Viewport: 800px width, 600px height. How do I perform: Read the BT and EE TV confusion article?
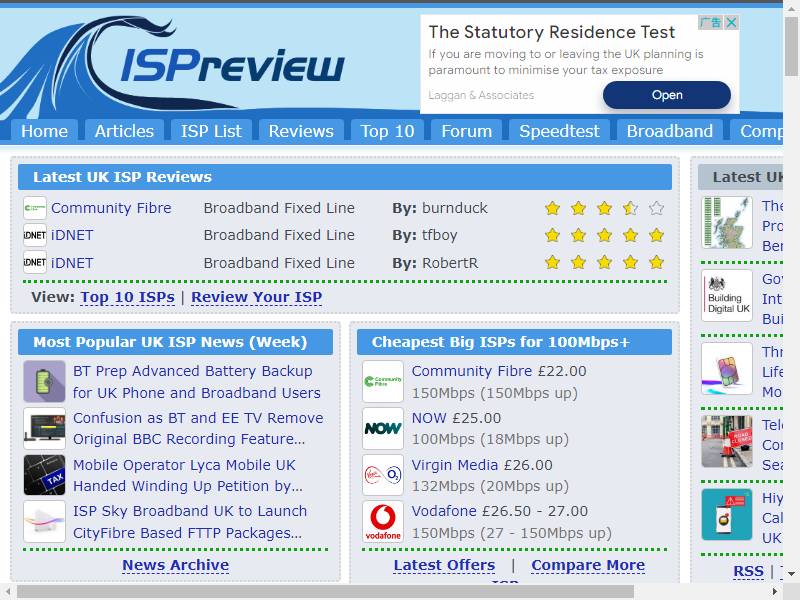pos(198,428)
